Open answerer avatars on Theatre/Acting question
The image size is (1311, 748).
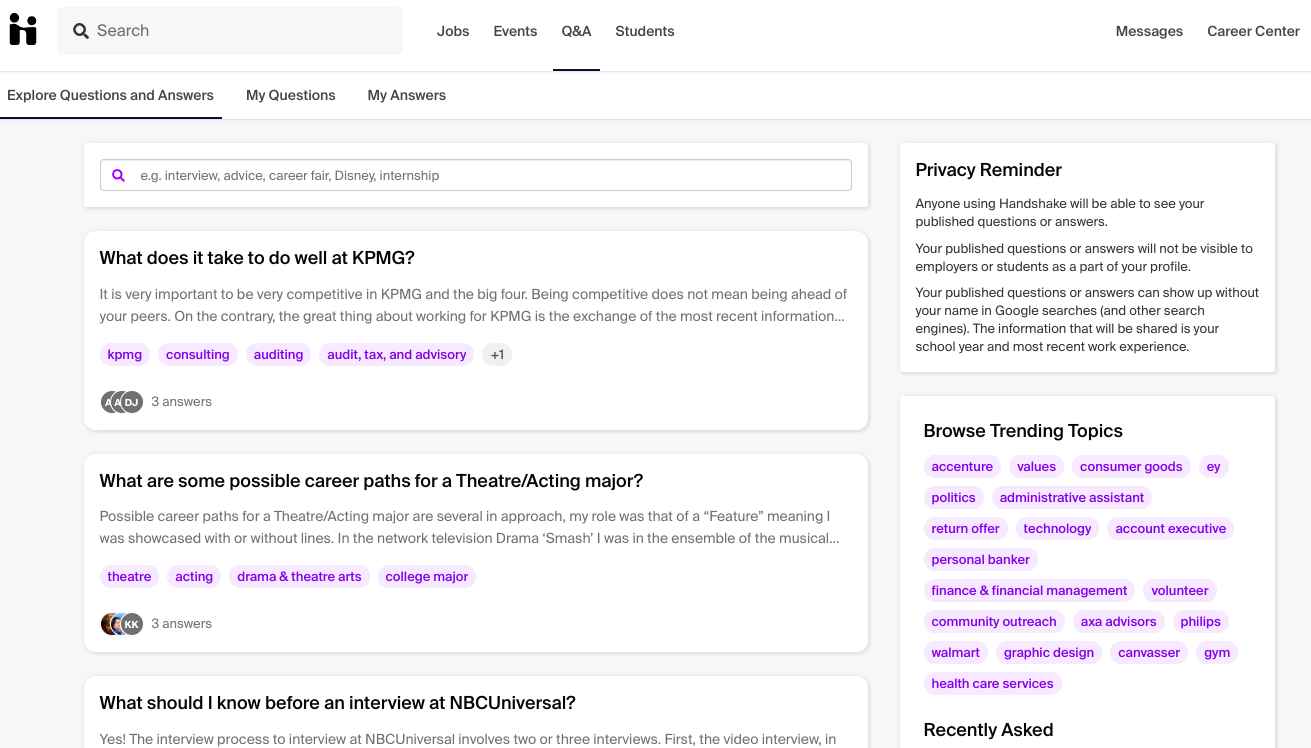pos(122,624)
